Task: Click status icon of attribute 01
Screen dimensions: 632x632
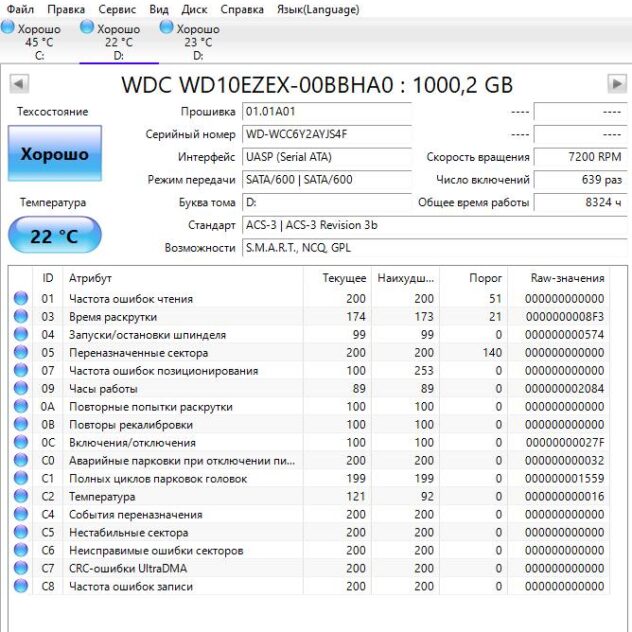Action: [21, 298]
